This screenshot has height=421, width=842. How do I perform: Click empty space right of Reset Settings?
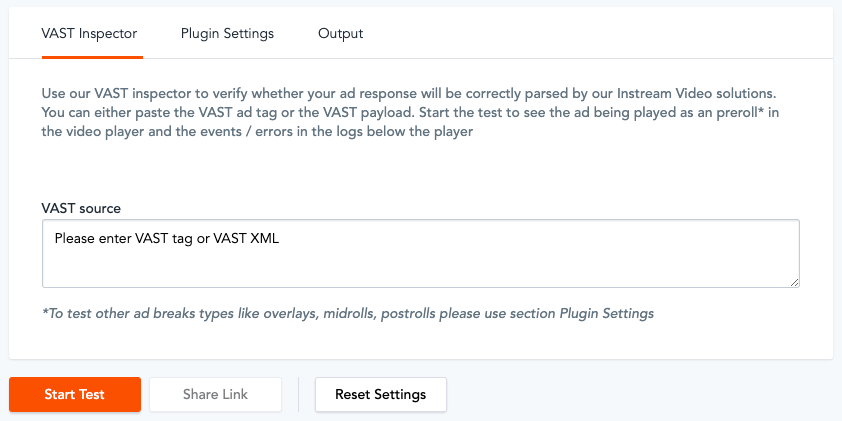tap(640, 394)
